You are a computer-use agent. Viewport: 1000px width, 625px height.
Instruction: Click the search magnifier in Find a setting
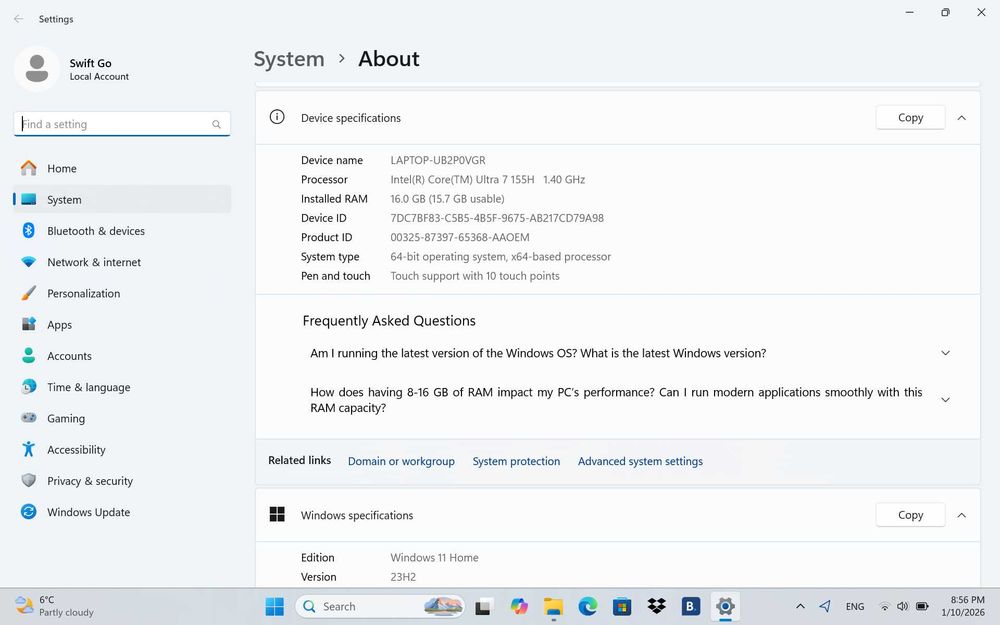coord(216,124)
